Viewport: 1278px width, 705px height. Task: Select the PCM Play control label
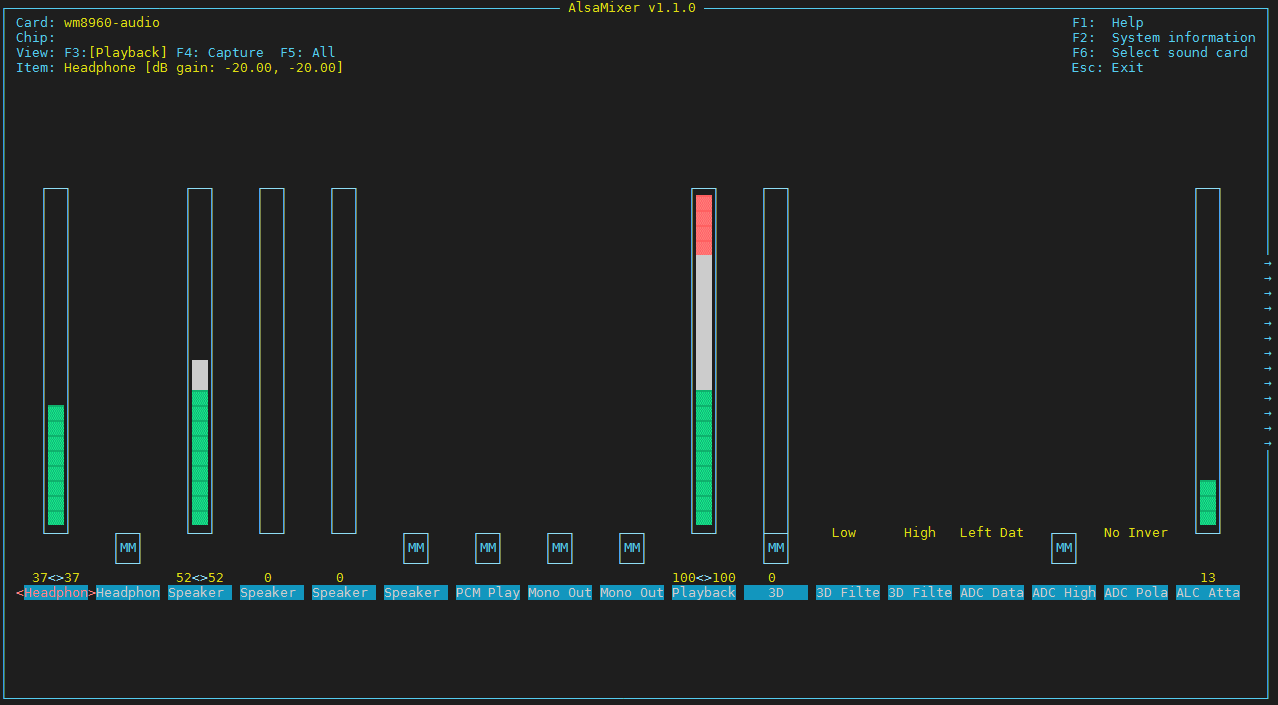coord(488,593)
